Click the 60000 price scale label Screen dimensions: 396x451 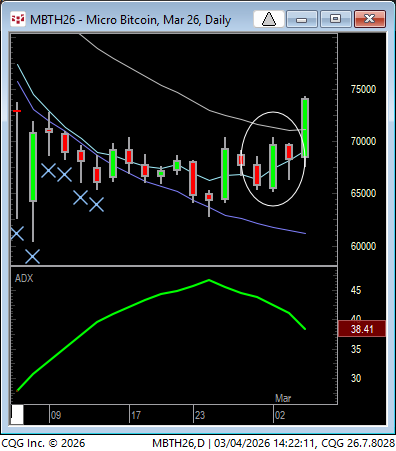pyautogui.click(x=363, y=246)
